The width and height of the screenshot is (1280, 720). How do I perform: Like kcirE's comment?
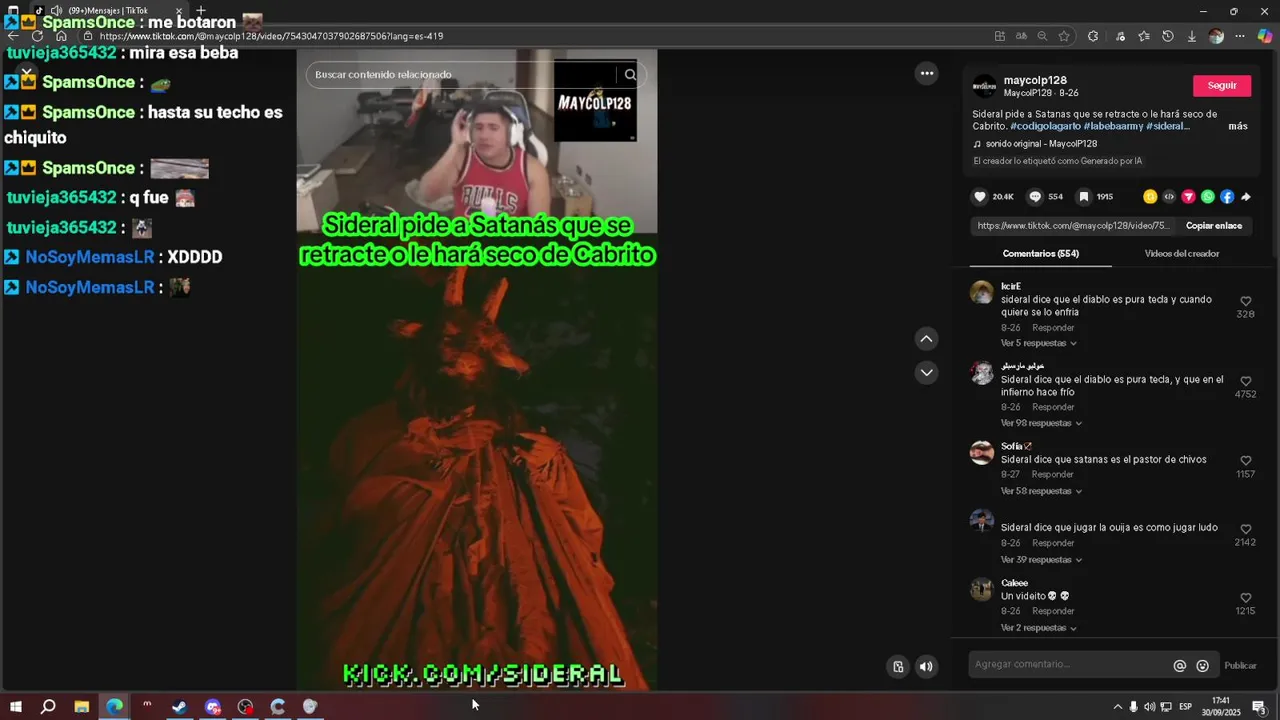(1245, 301)
